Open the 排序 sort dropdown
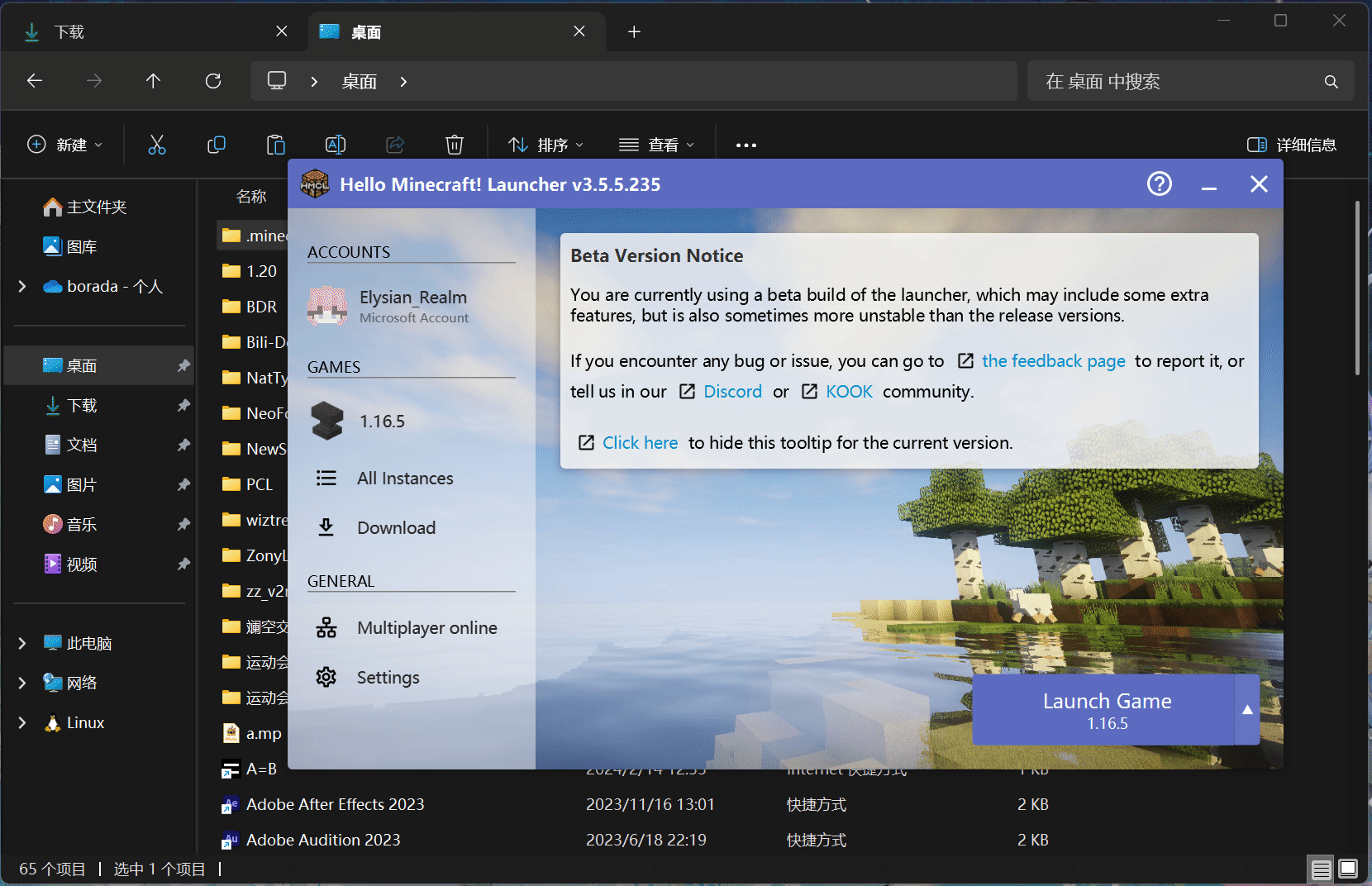 click(x=545, y=145)
